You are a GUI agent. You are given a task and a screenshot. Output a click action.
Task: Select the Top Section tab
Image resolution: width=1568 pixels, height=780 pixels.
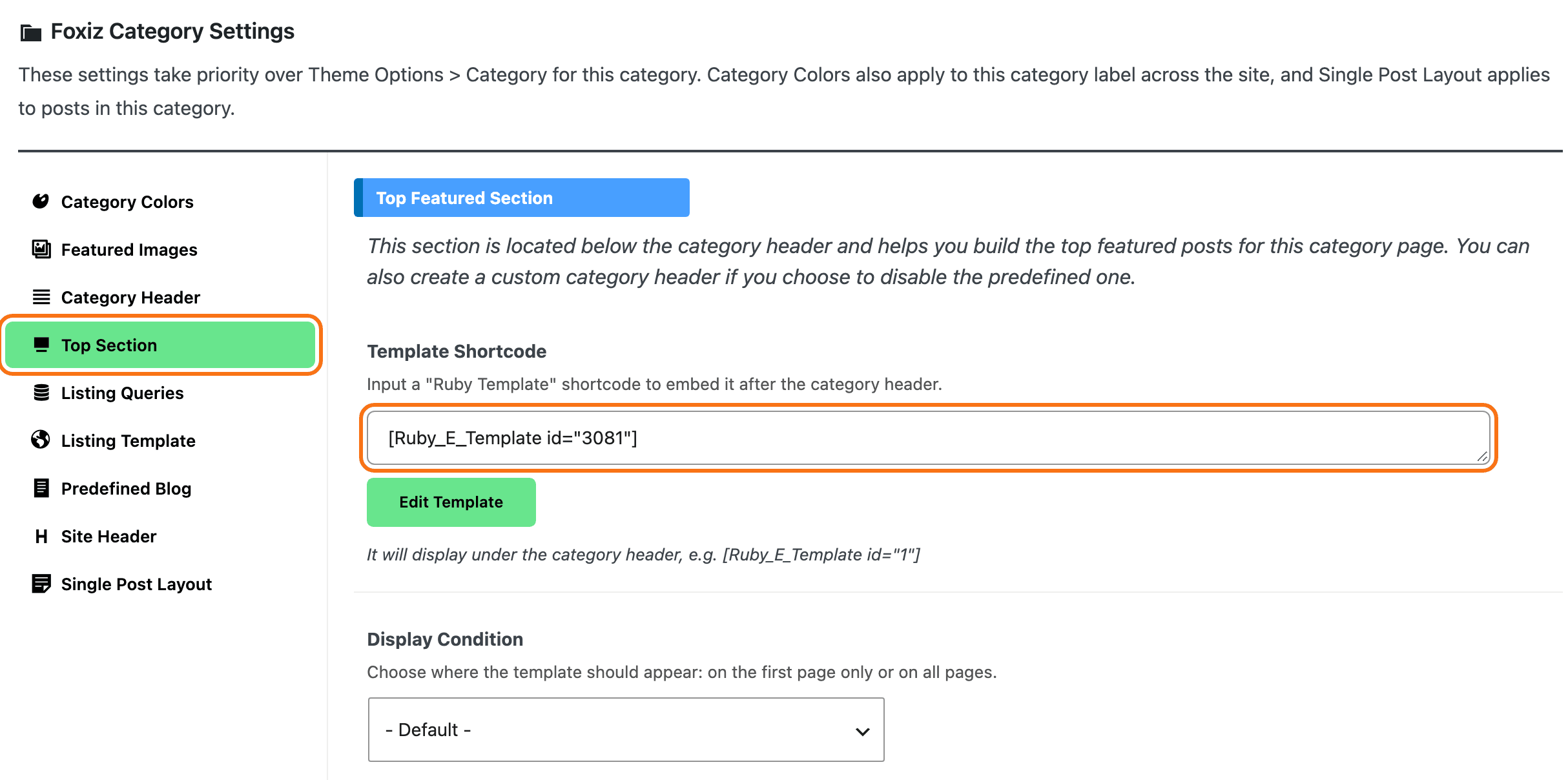tap(160, 345)
